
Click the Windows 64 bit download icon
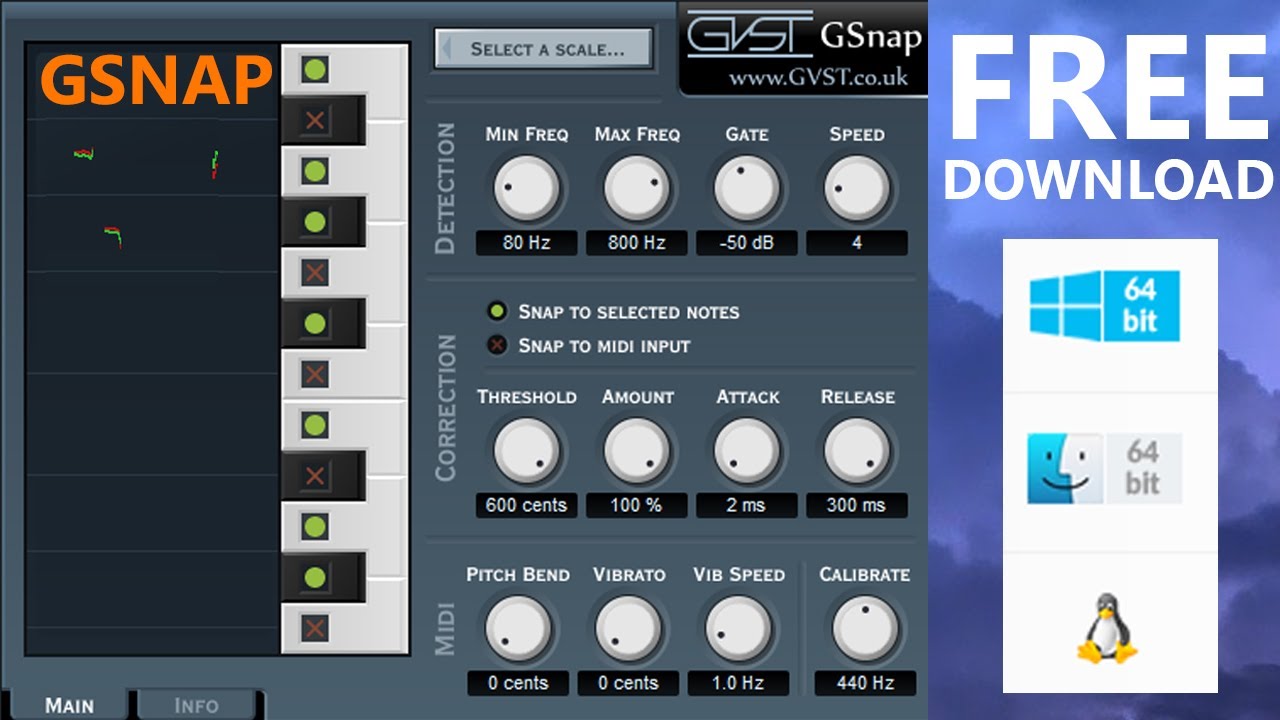tap(1105, 306)
